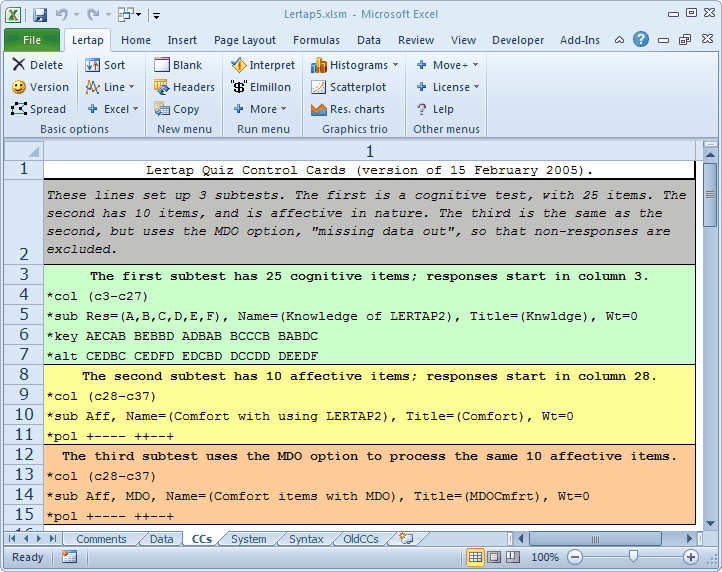Click the Excel application icon in title bar
Viewport: 722px width, 572px height.
(13, 15)
